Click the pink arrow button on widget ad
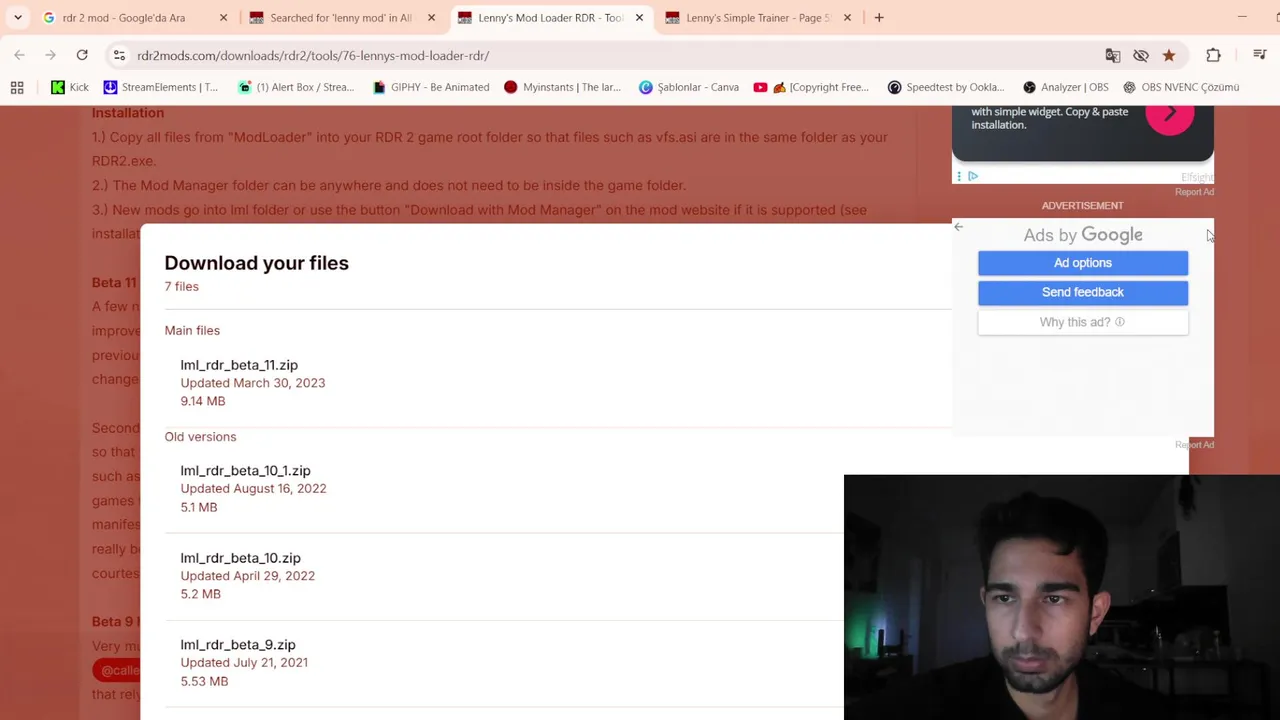 pos(1170,114)
